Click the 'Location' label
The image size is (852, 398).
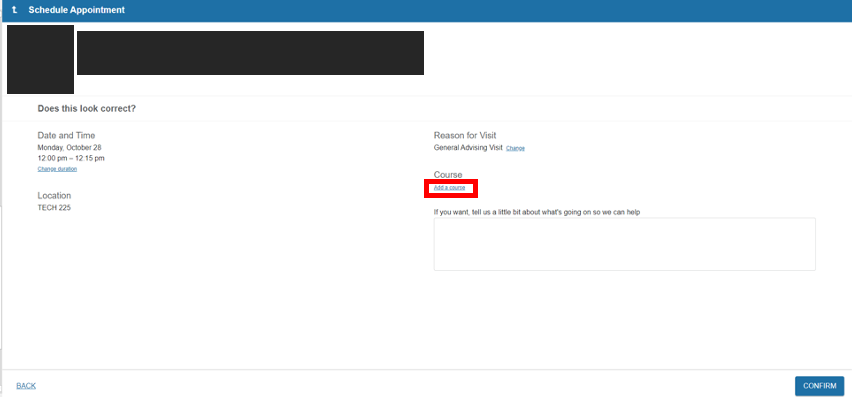(x=54, y=195)
